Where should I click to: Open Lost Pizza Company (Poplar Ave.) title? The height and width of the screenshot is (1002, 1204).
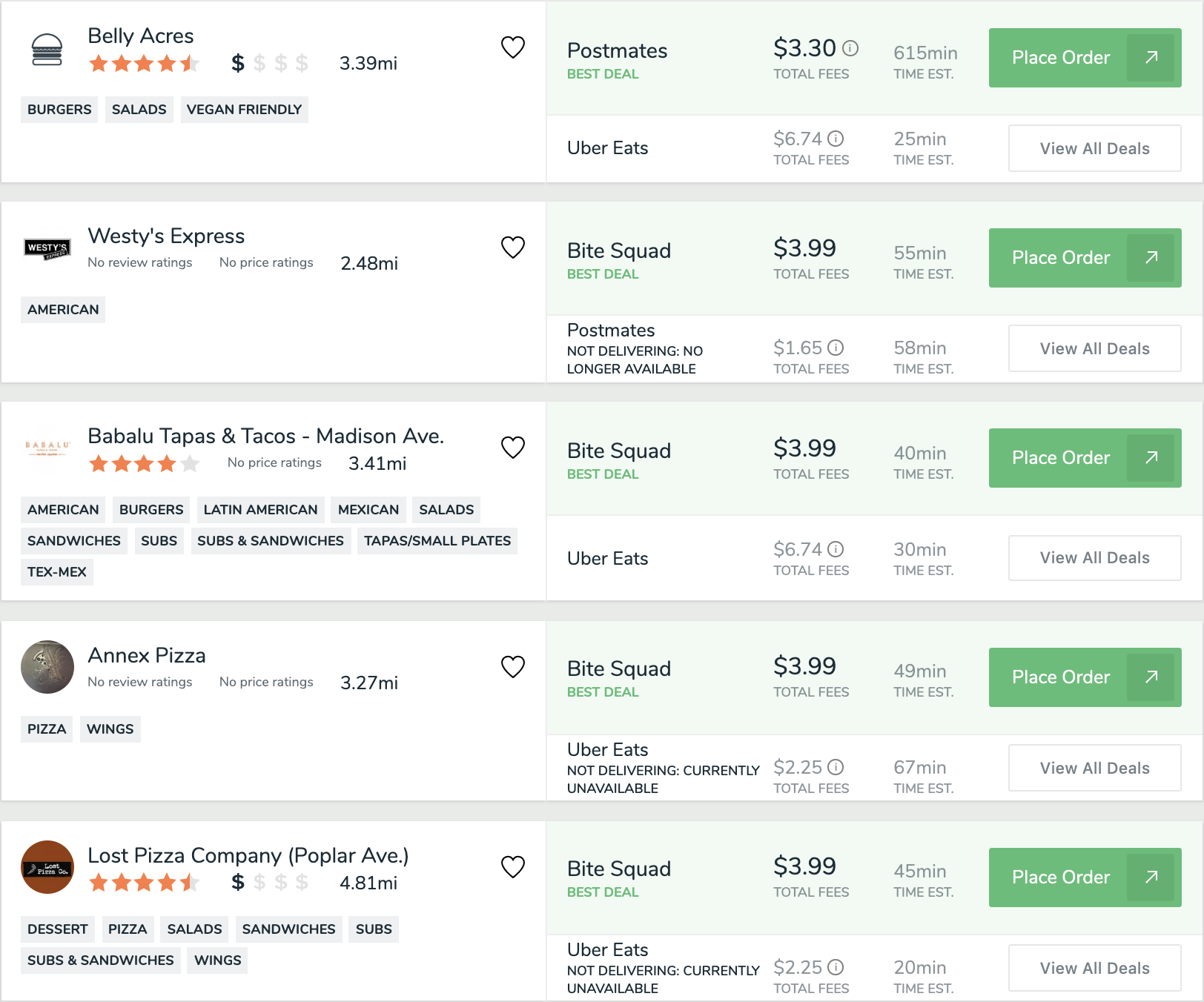248,855
